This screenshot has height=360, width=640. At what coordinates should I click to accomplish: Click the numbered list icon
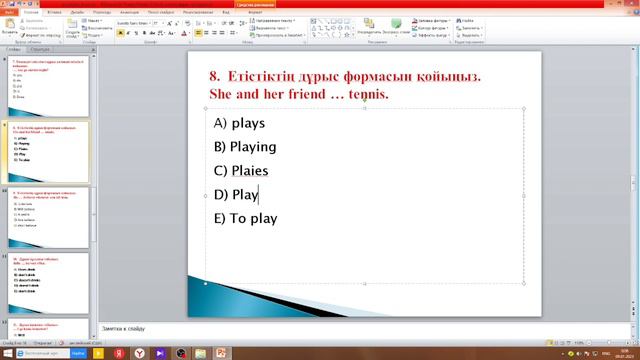coord(210,24)
